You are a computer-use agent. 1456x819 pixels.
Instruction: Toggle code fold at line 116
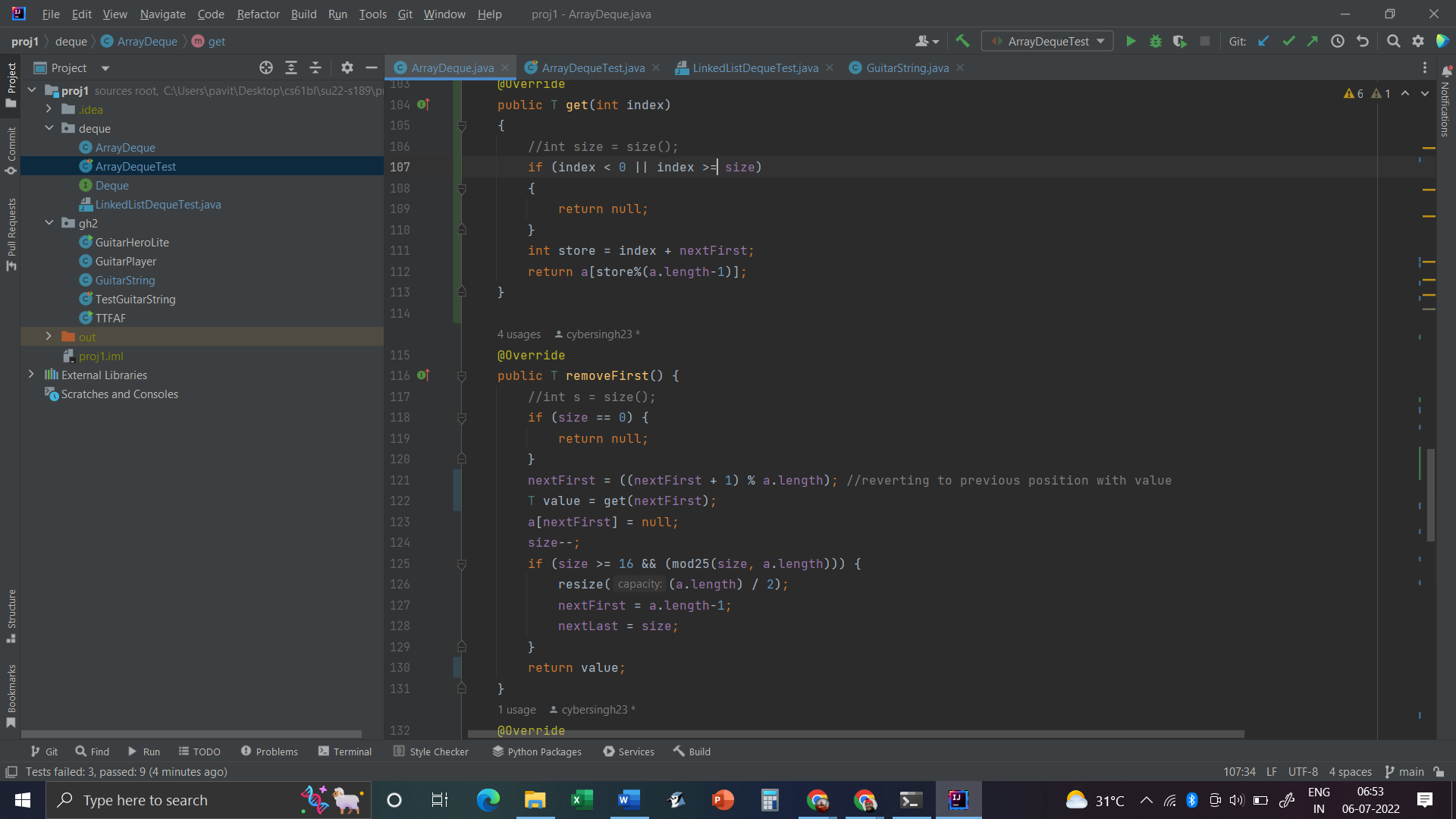click(461, 376)
